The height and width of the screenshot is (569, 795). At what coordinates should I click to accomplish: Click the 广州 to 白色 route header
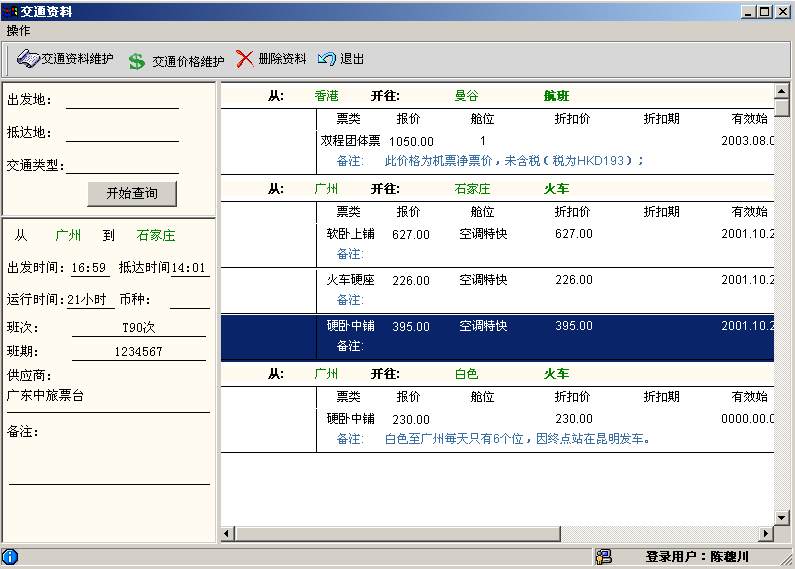pyautogui.click(x=497, y=374)
